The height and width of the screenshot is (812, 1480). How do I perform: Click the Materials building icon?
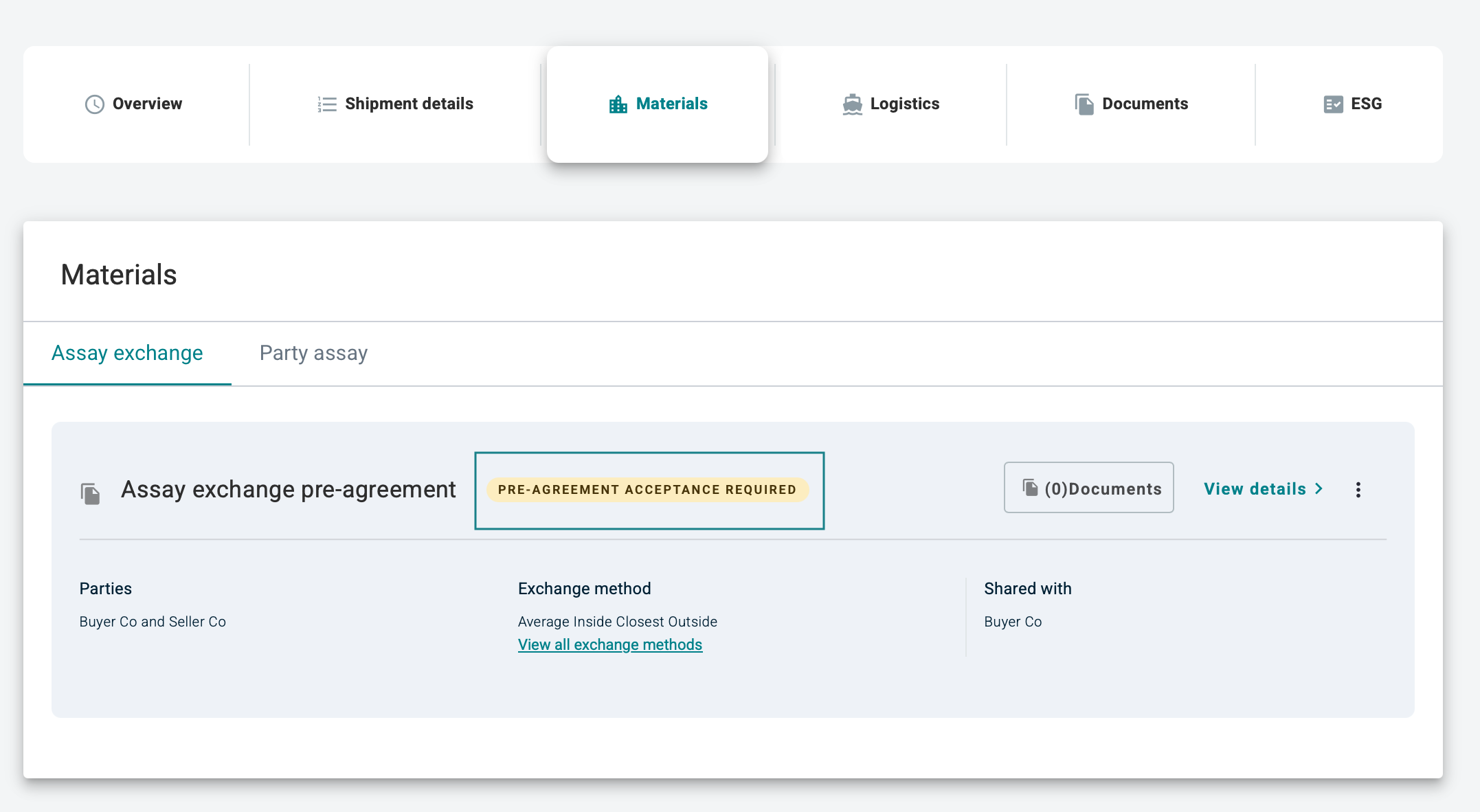pos(618,104)
